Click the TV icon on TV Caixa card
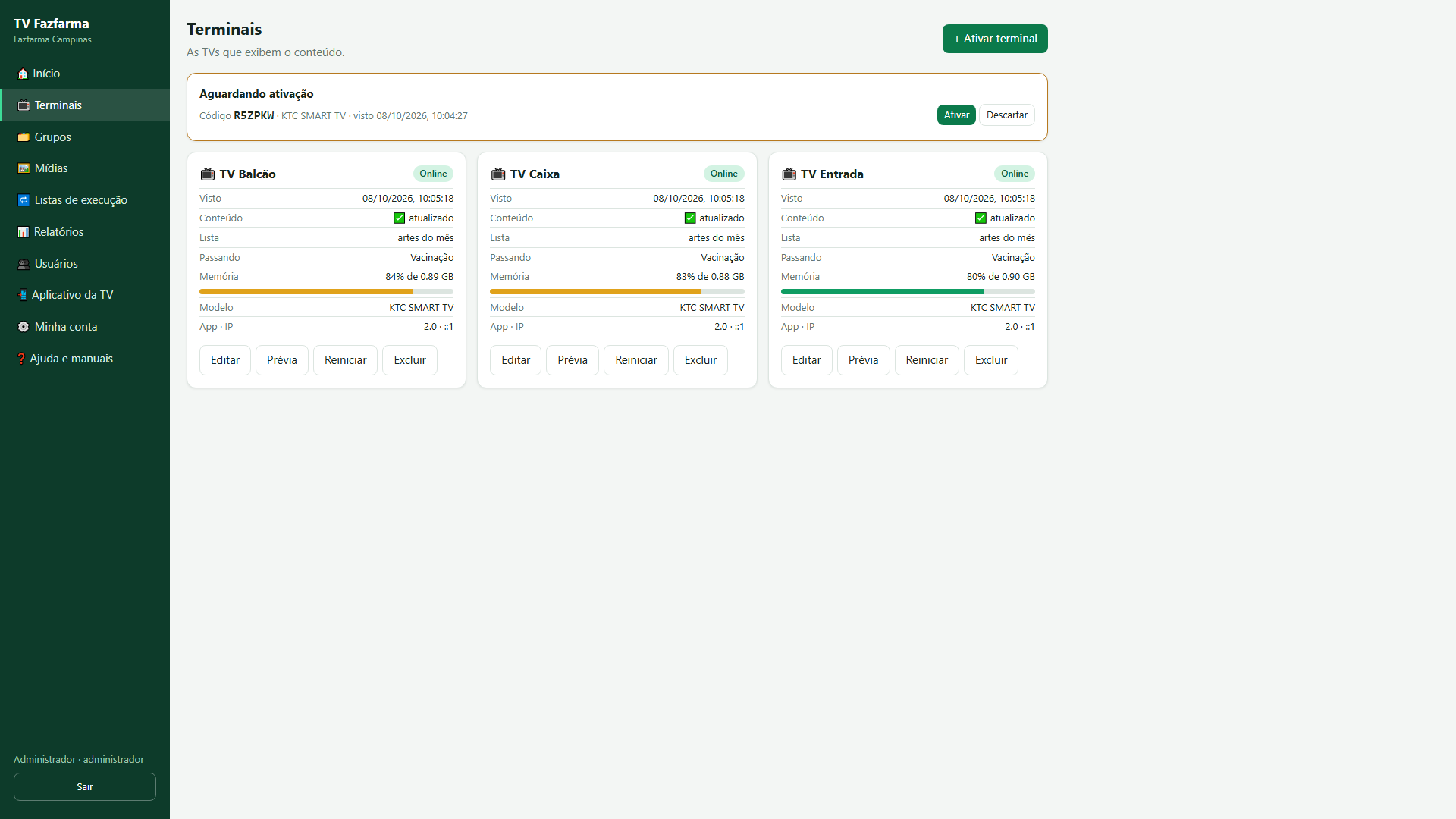This screenshot has width=1456, height=819. [x=498, y=174]
